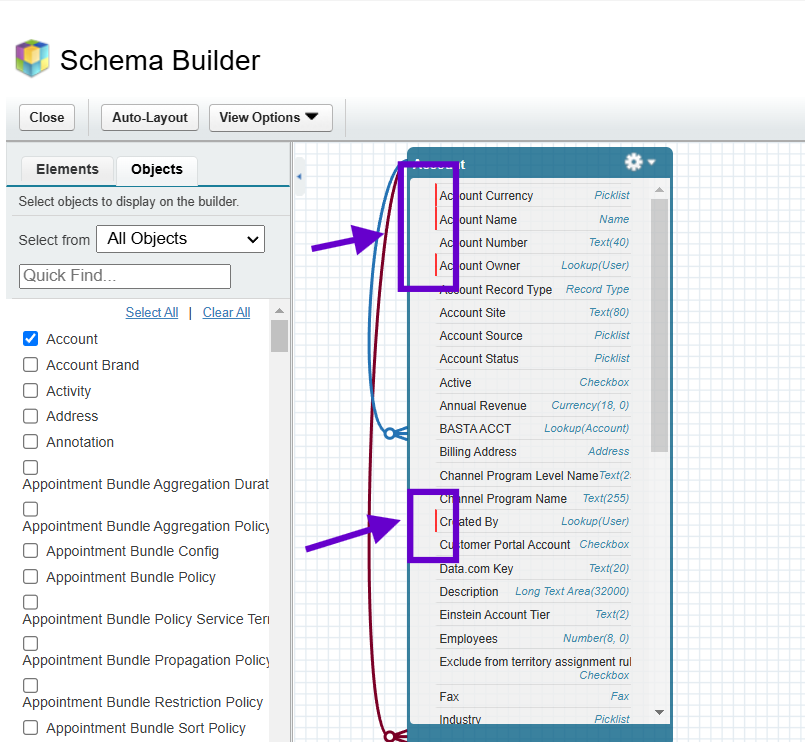Click the Quick Find search field
Image resolution: width=805 pixels, height=742 pixels.
(x=125, y=276)
